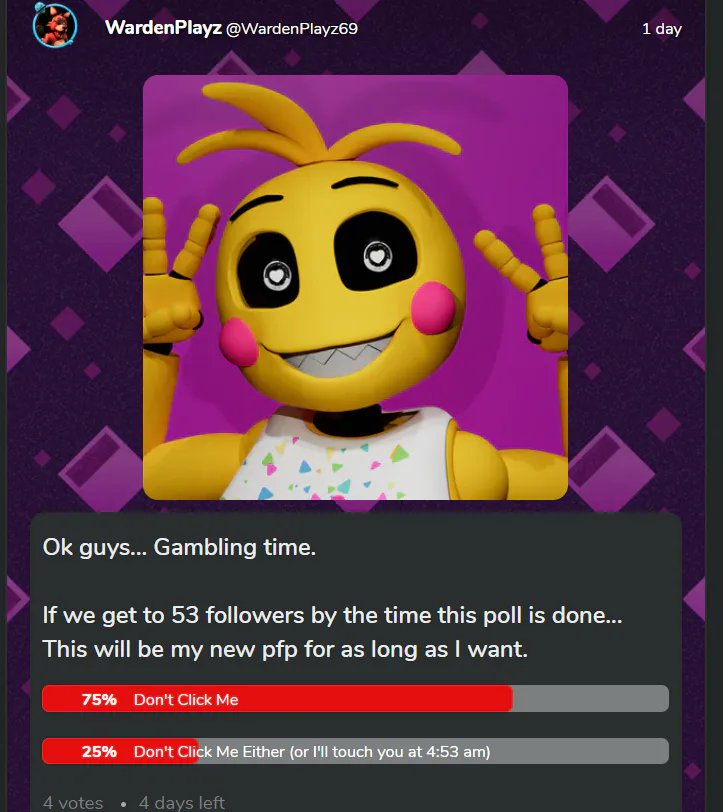Click the 'This will be my new pfp' line

285,649
